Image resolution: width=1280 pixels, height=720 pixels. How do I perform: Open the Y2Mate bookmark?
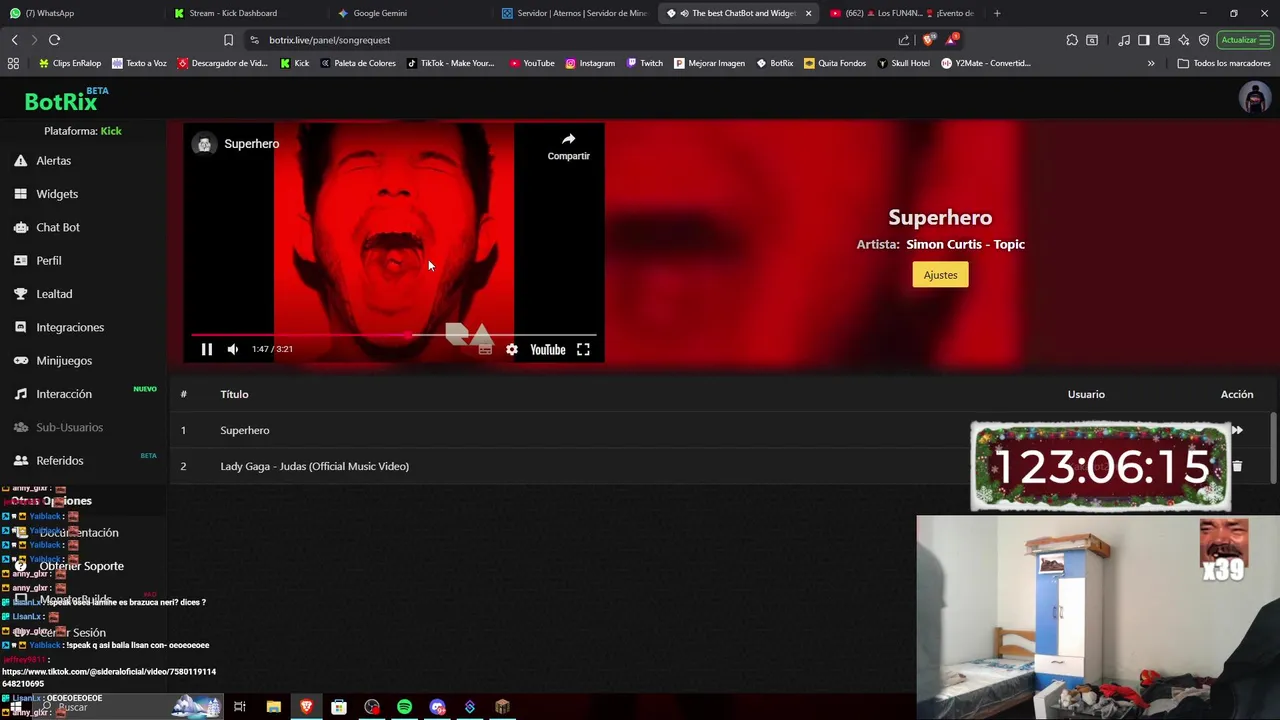coord(986,63)
